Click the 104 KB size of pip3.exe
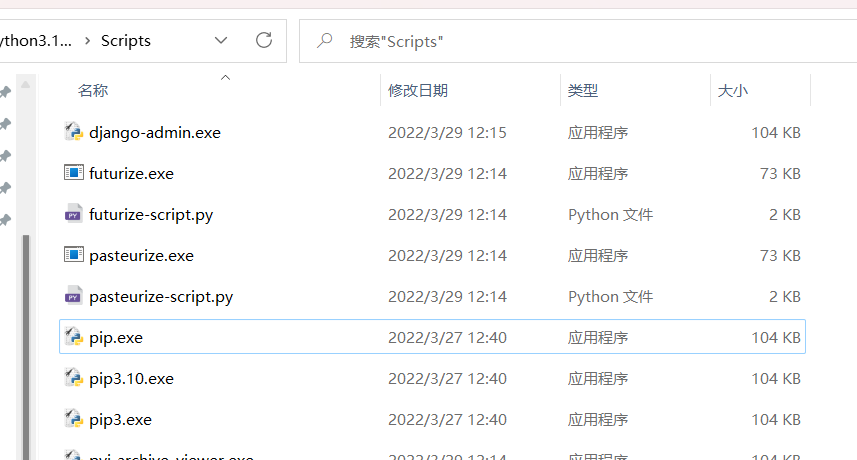 (776, 420)
